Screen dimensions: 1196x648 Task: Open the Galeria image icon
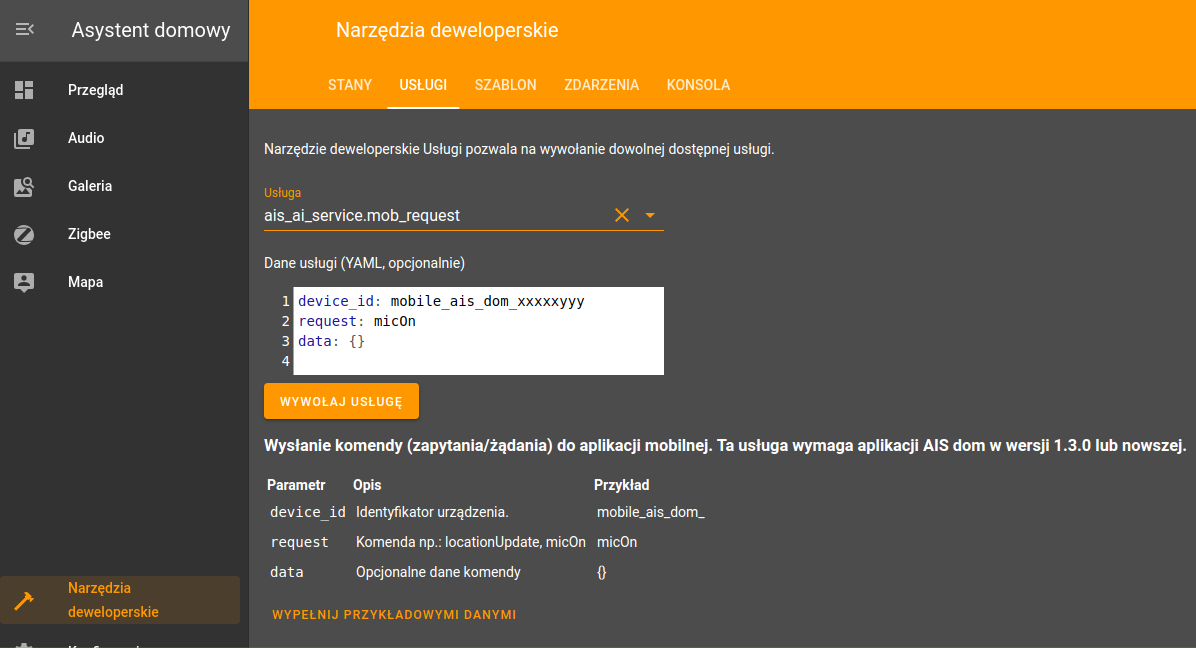[24, 186]
